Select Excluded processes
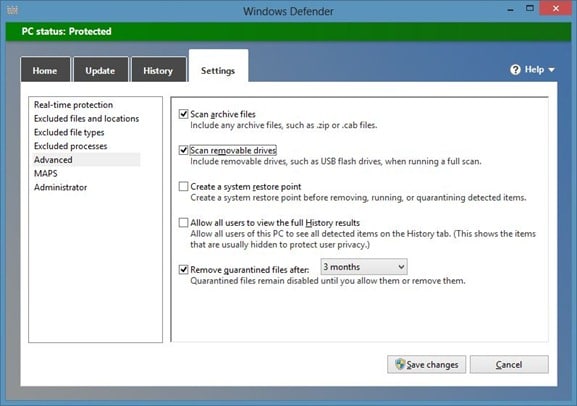 (x=71, y=146)
